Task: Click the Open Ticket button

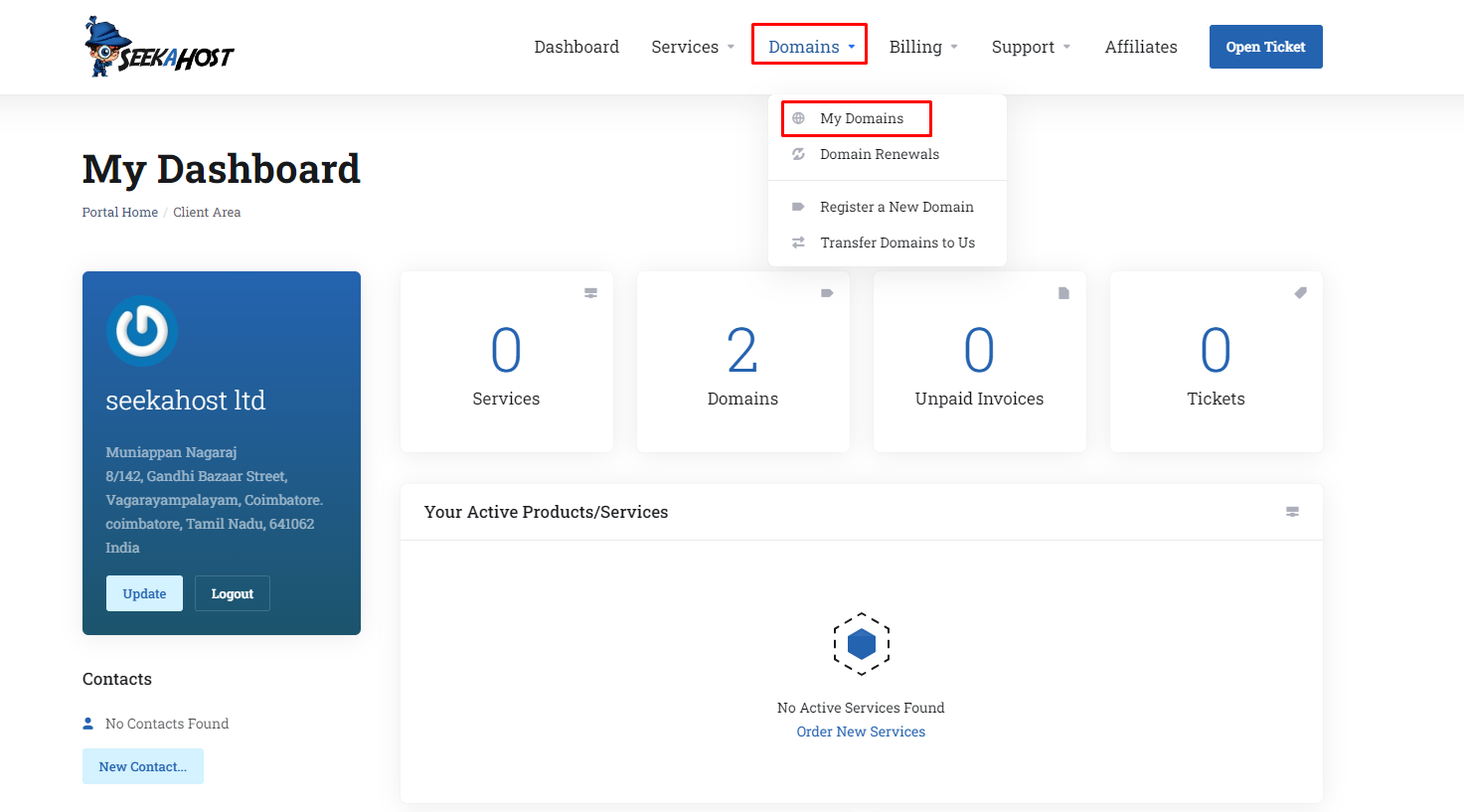Action: pos(1265,46)
